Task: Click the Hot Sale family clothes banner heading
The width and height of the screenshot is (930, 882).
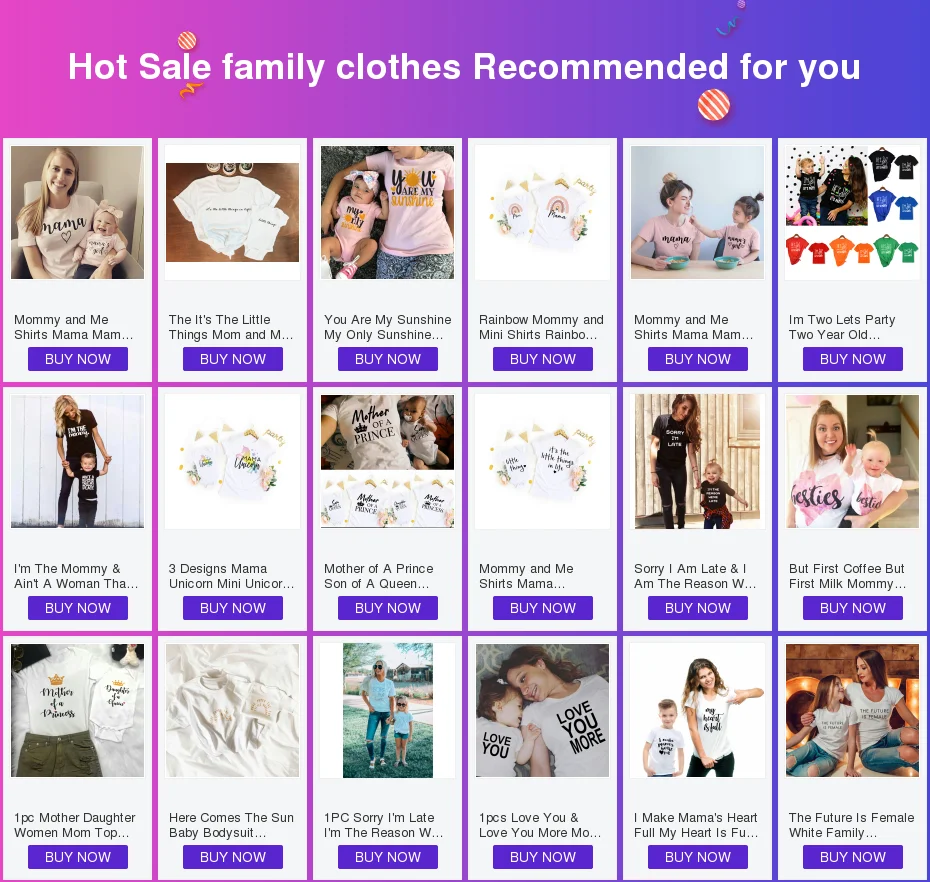Action: (x=464, y=66)
